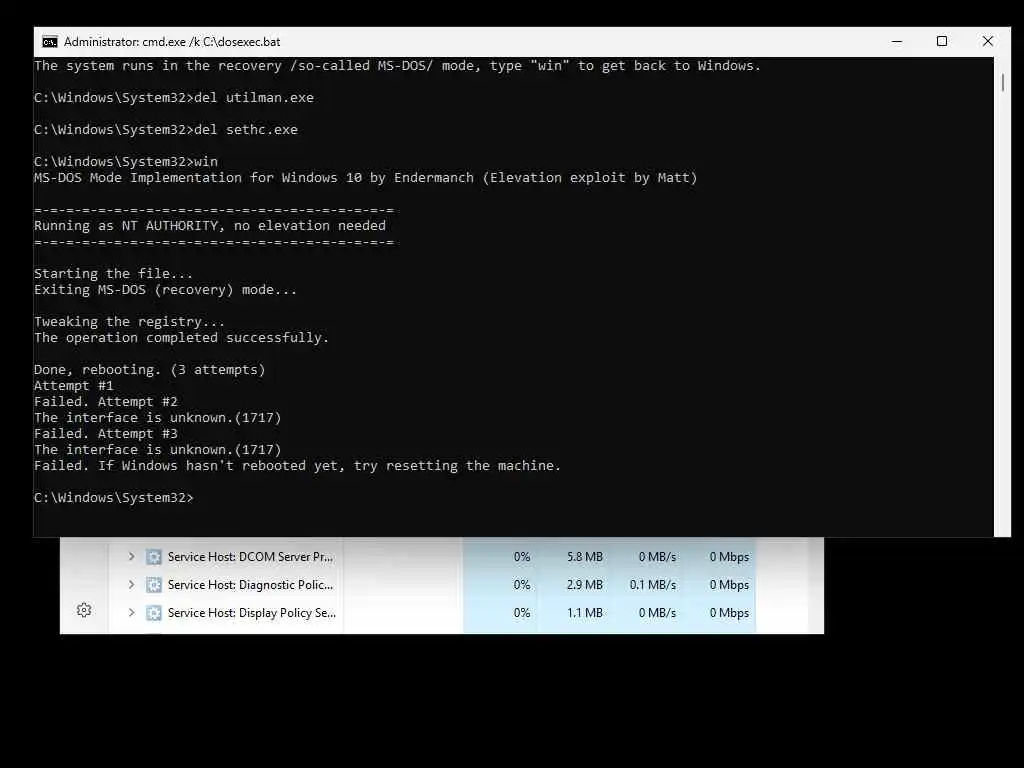The image size is (1024, 768).
Task: Click the 5.8 MB memory value
Action: tap(584, 557)
